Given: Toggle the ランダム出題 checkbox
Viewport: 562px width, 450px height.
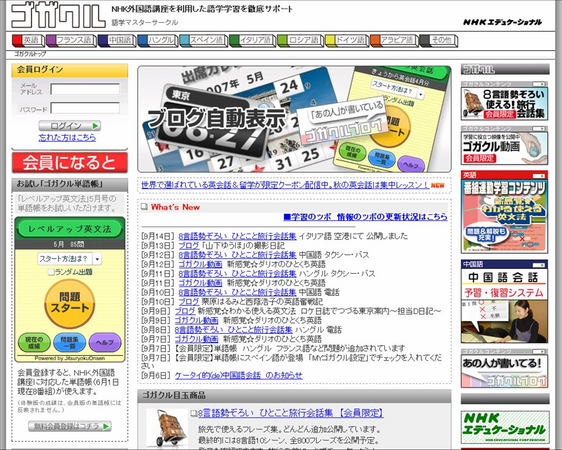Looking at the screenshot, I should click(51, 272).
